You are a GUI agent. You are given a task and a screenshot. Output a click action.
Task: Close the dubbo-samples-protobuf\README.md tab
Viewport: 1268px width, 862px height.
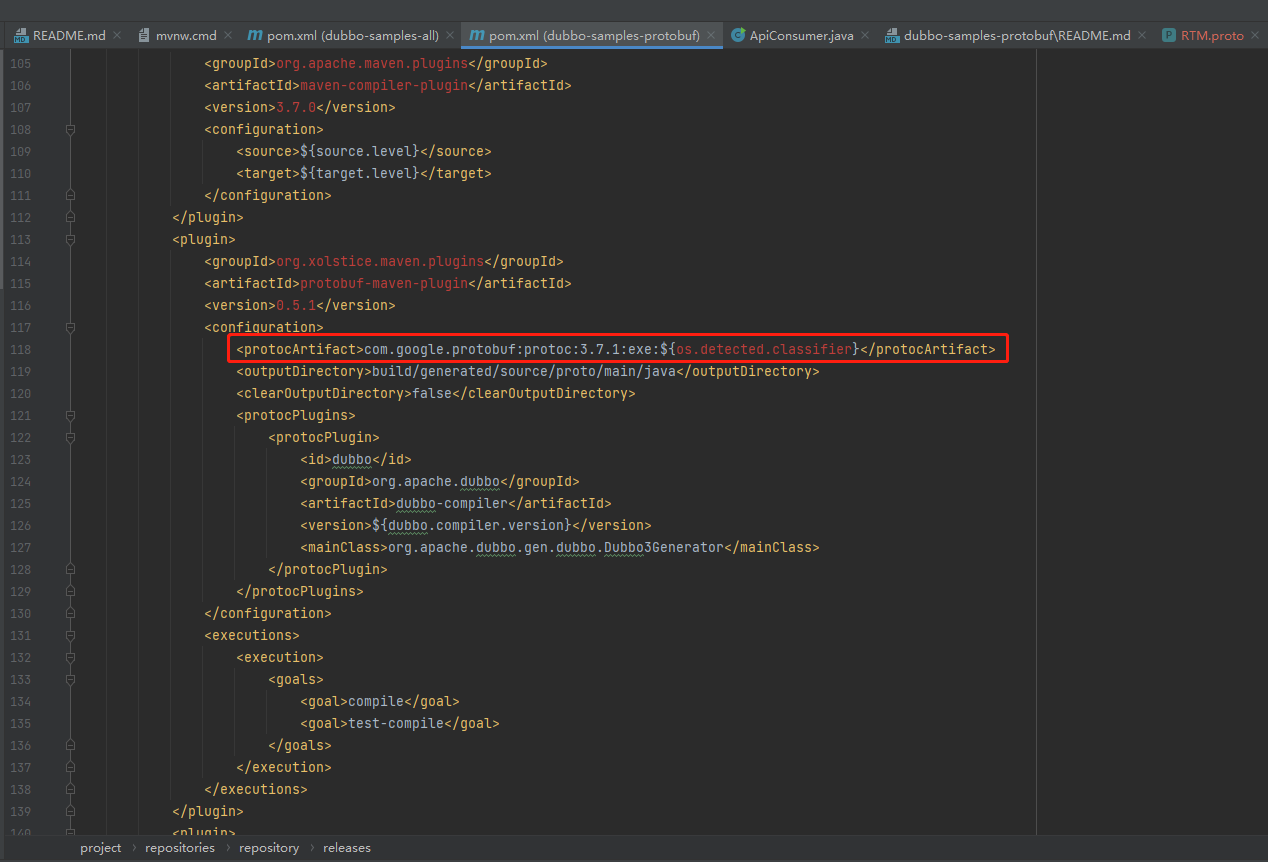pos(1143,35)
